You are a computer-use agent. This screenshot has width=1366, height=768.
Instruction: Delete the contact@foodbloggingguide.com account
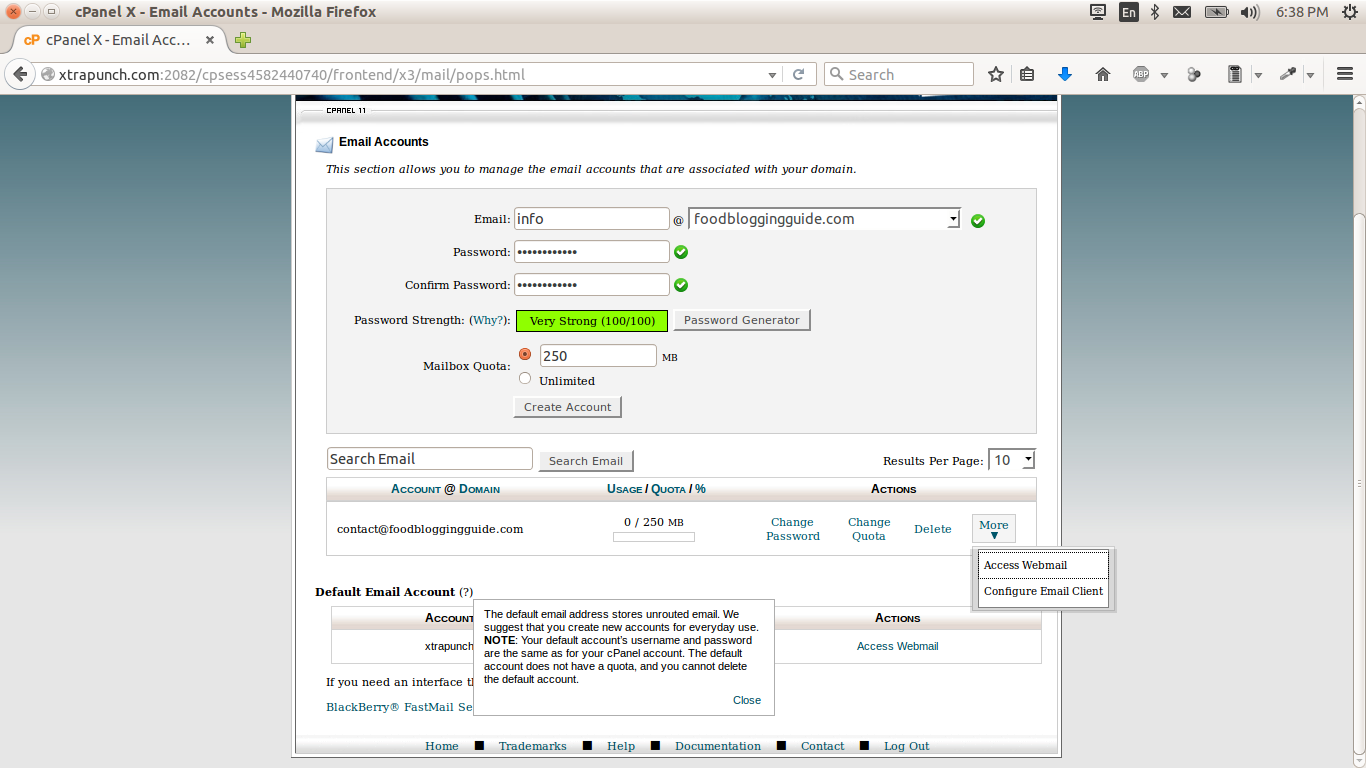(933, 529)
